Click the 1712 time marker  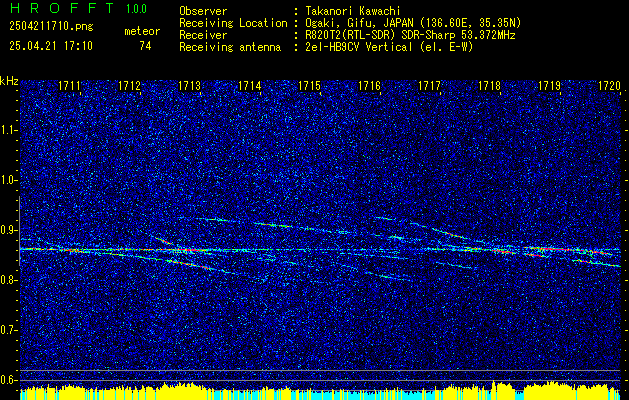click(x=130, y=86)
